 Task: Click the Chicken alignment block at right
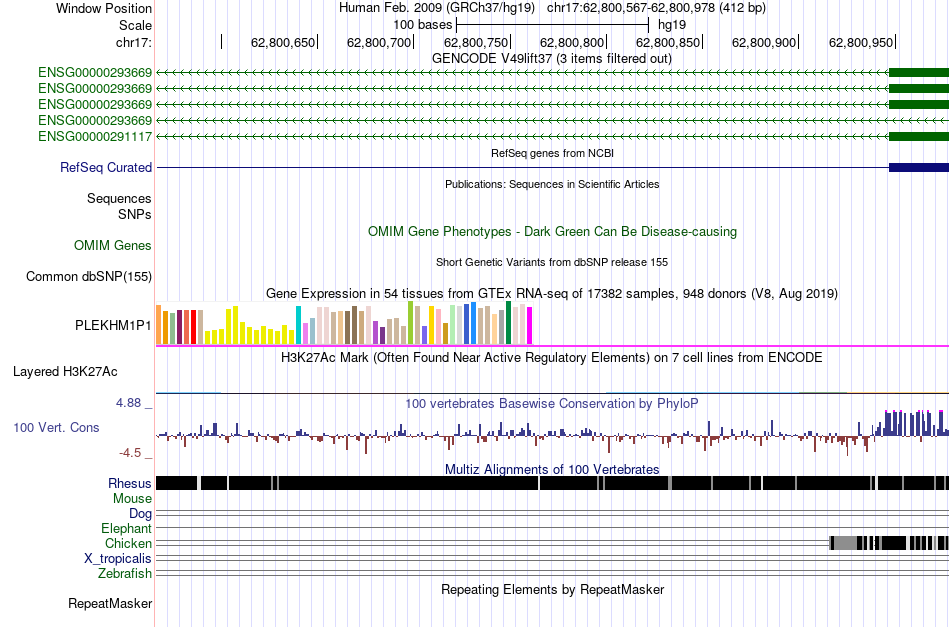pyautogui.click(x=889, y=543)
